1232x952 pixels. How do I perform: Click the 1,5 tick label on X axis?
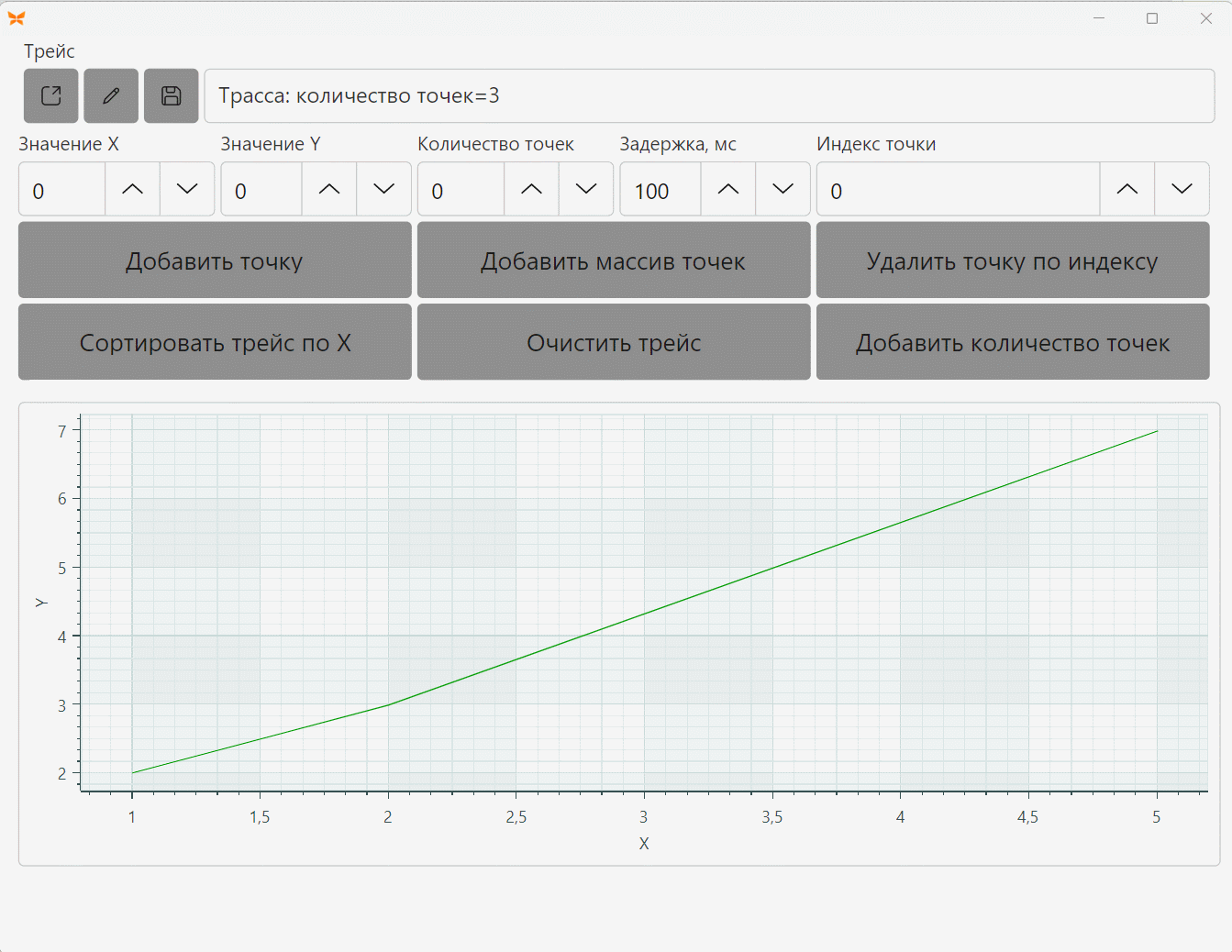click(x=260, y=817)
